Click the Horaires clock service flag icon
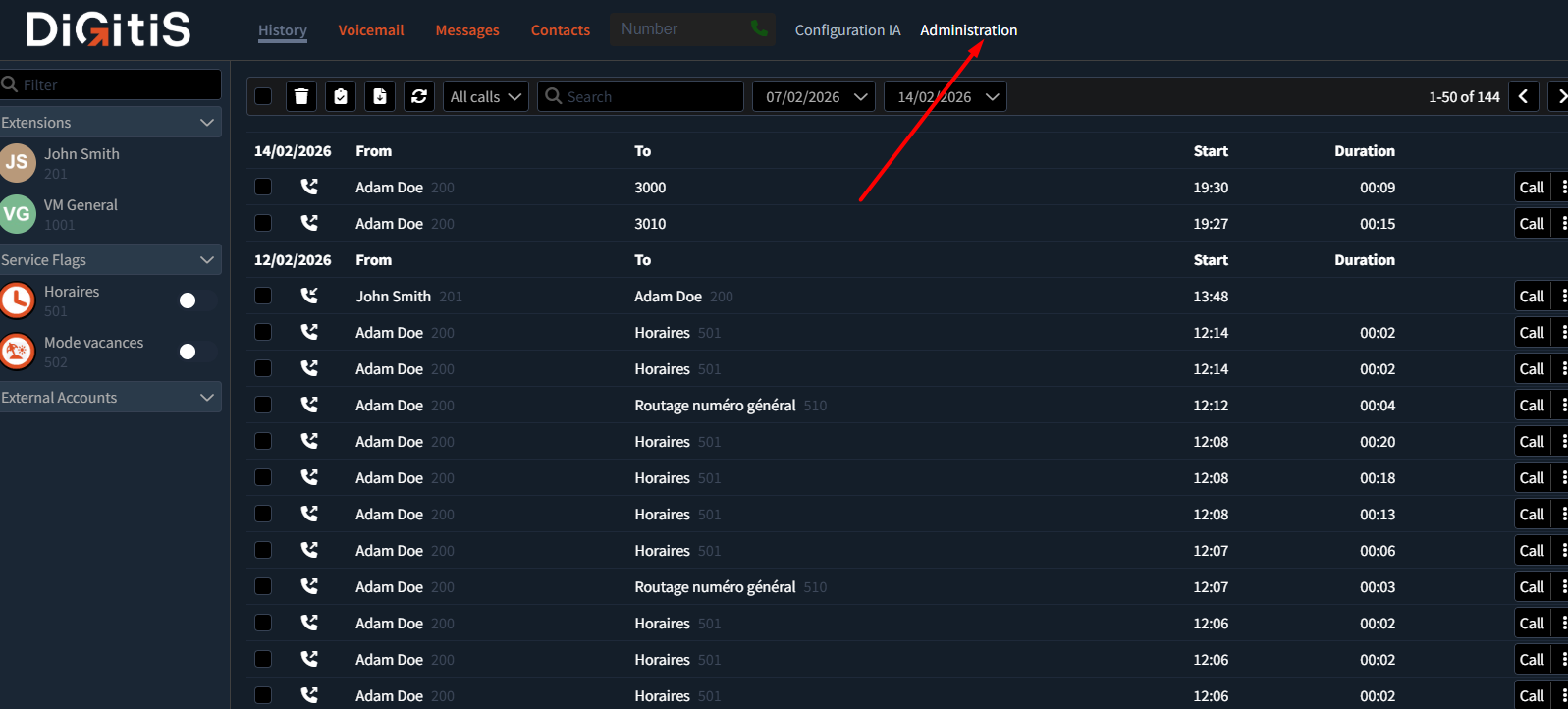The height and width of the screenshot is (709, 1568). coord(18,300)
